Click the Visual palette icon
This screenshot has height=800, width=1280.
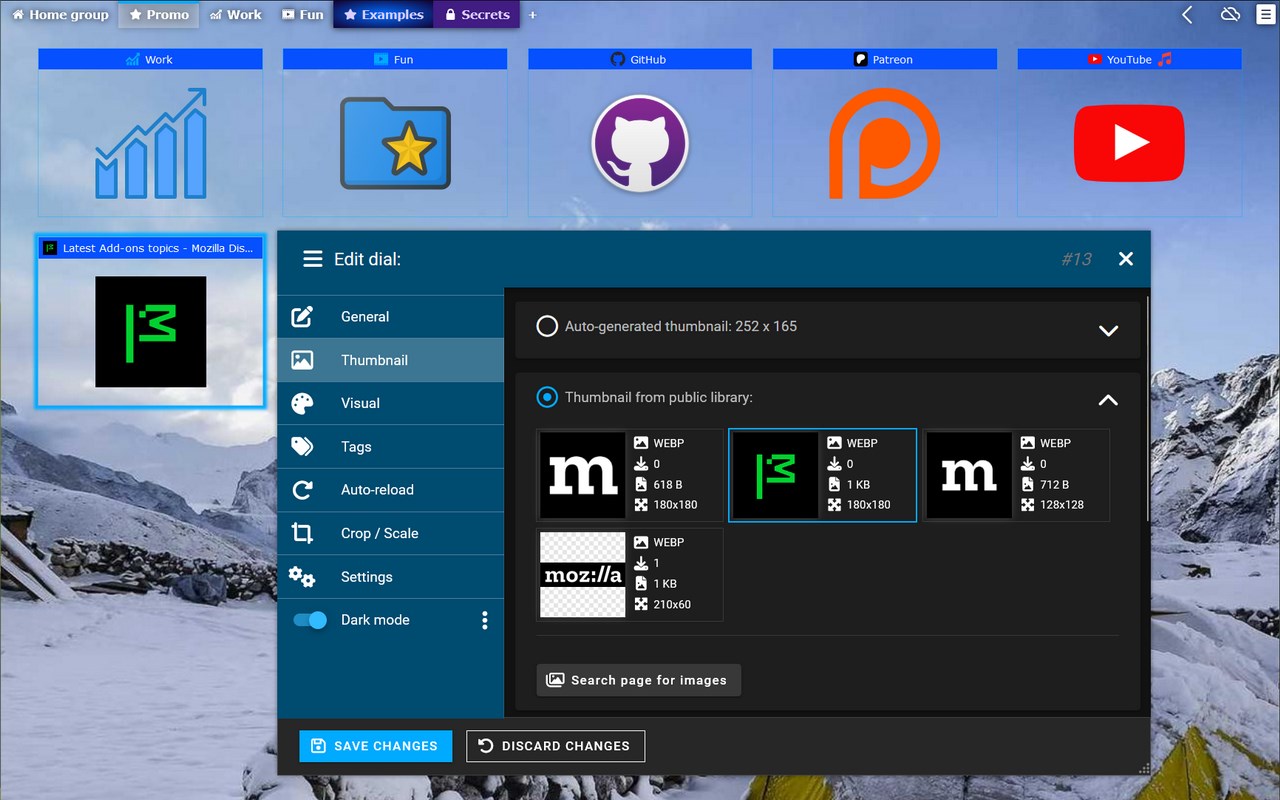pos(302,403)
